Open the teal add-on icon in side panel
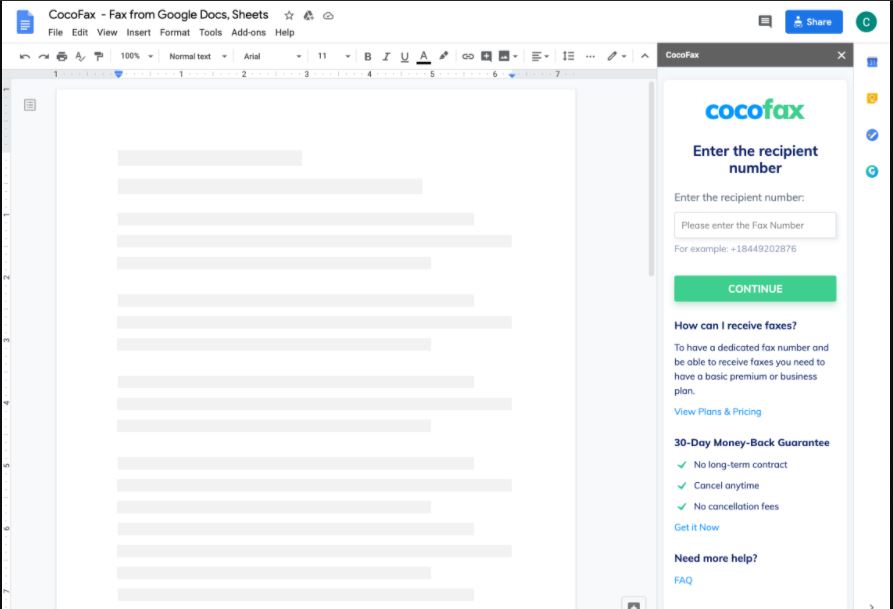 [x=871, y=171]
